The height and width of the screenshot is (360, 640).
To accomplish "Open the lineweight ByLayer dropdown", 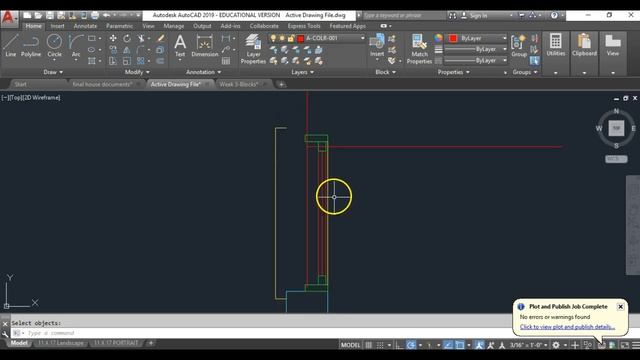I will [476, 49].
